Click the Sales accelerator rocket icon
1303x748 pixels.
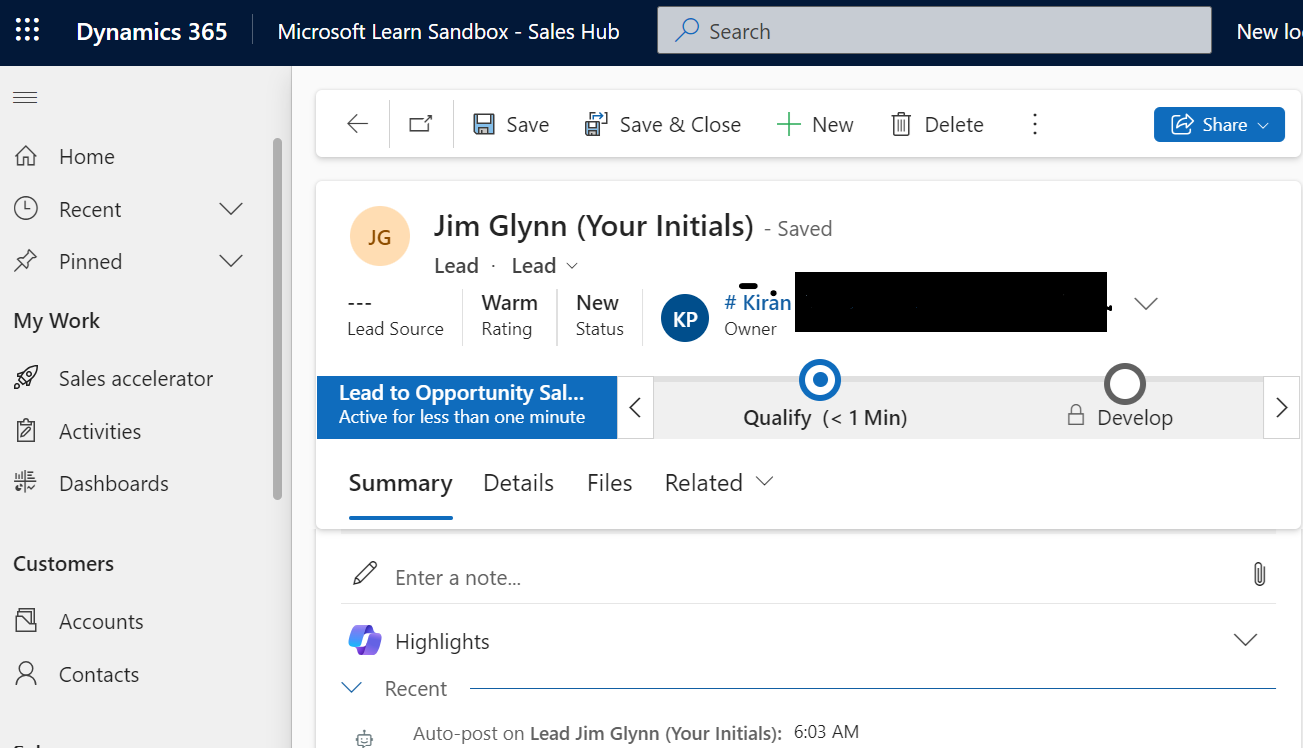coord(26,378)
